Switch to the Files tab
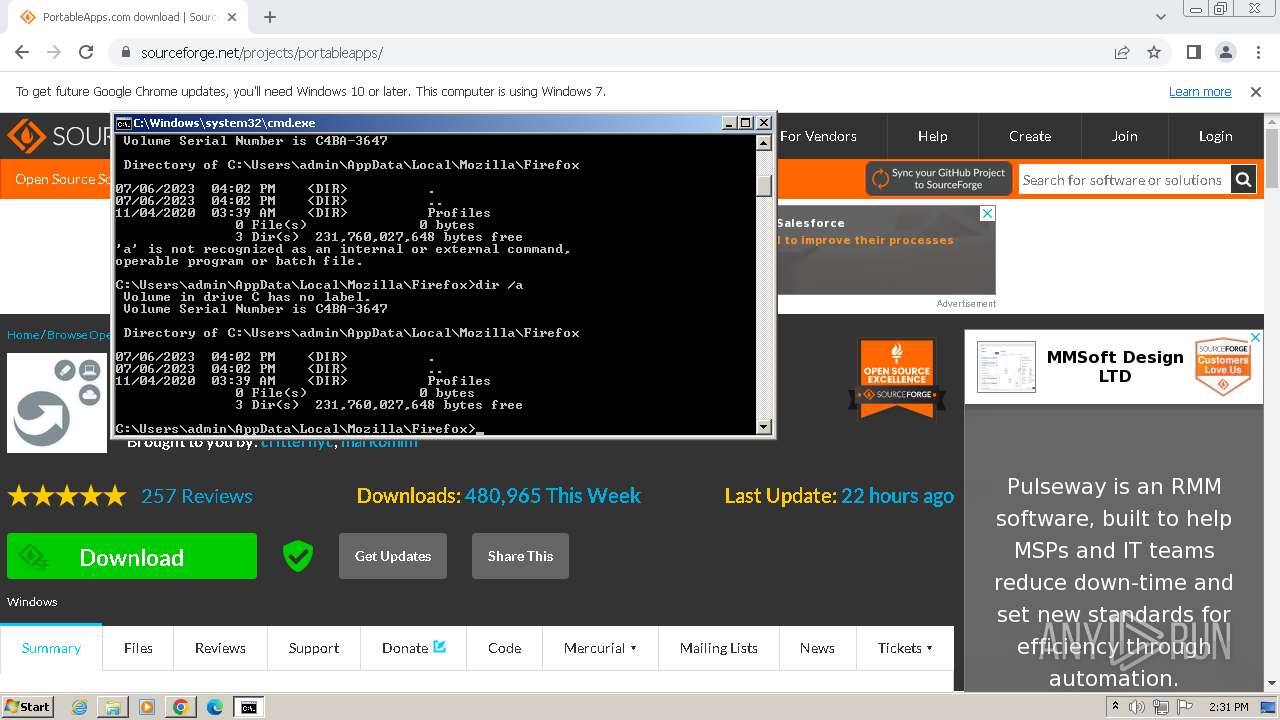Screen dimensions: 1280x720 pyautogui.click(x=138, y=648)
